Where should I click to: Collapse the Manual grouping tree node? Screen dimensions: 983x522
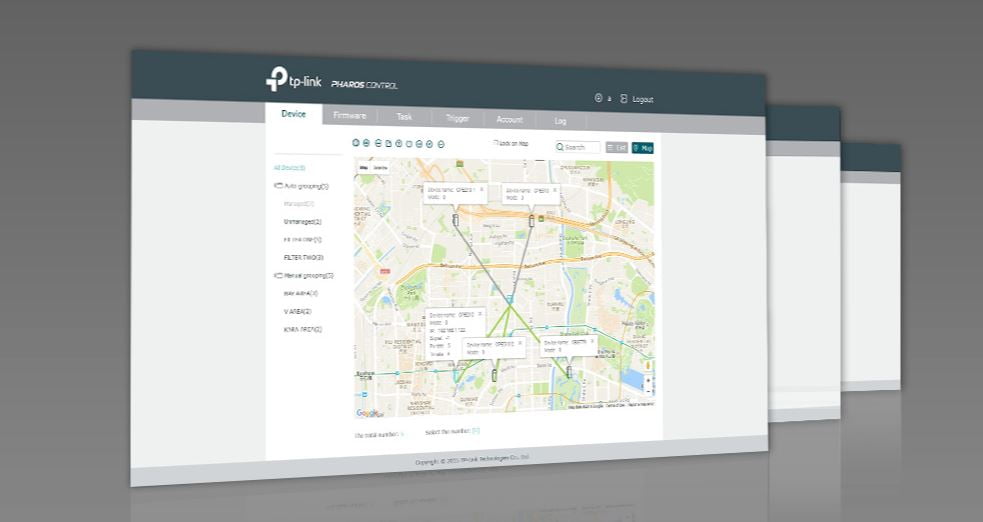(x=278, y=275)
